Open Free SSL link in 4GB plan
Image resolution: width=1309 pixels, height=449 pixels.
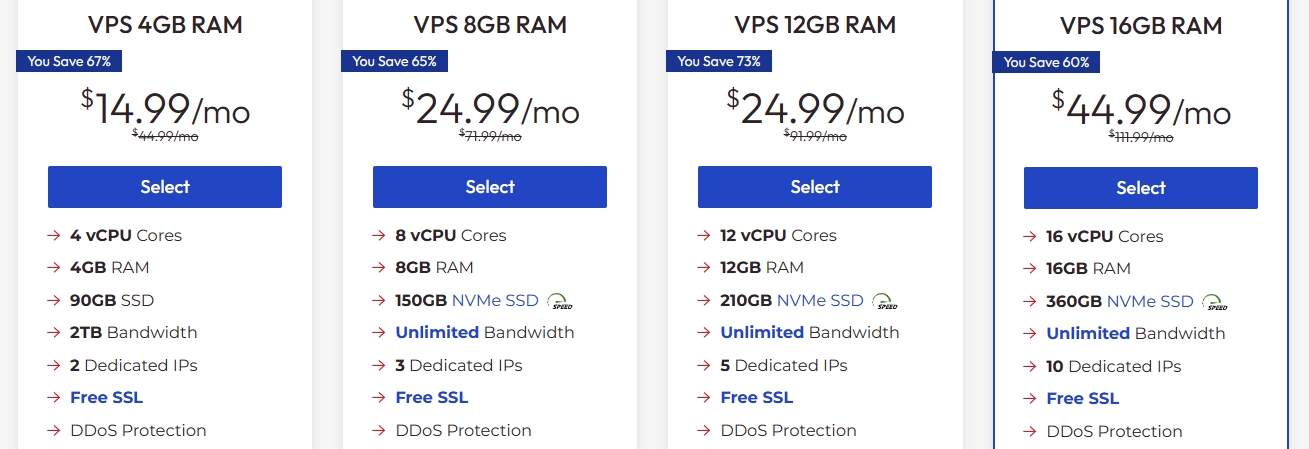106,397
